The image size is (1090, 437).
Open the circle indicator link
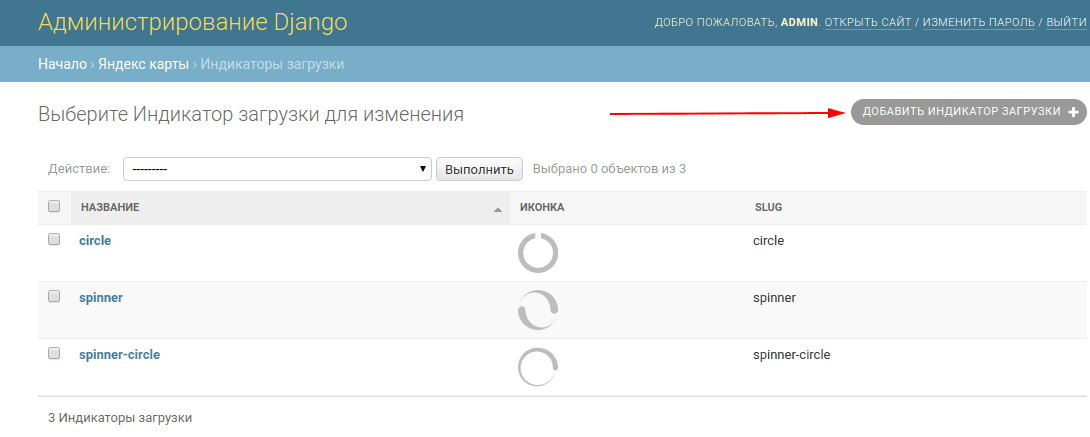[95, 240]
